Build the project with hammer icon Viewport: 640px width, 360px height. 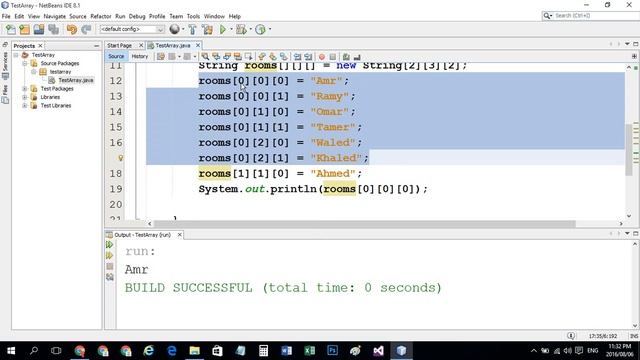[x=193, y=29]
